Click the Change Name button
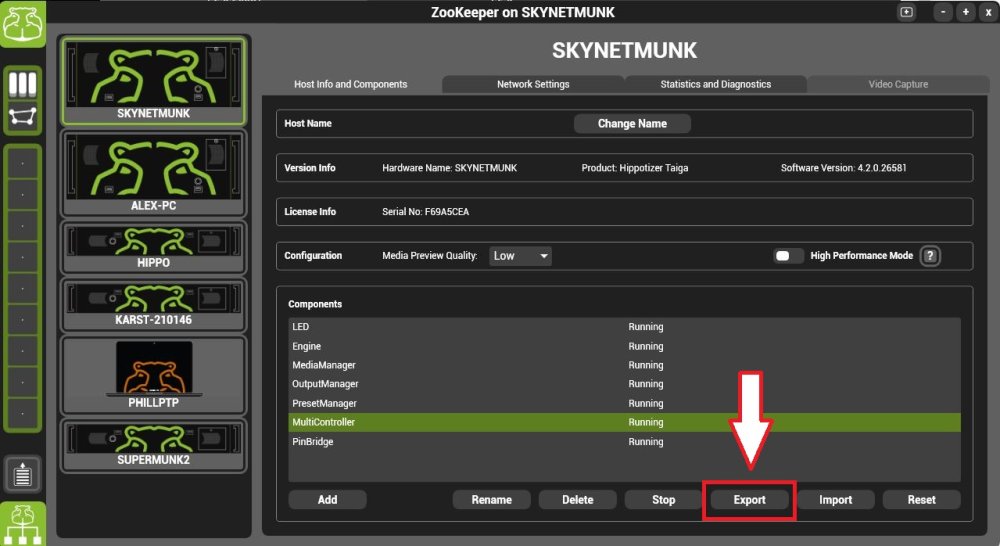Screen dimensions: 1000x546 point(632,124)
